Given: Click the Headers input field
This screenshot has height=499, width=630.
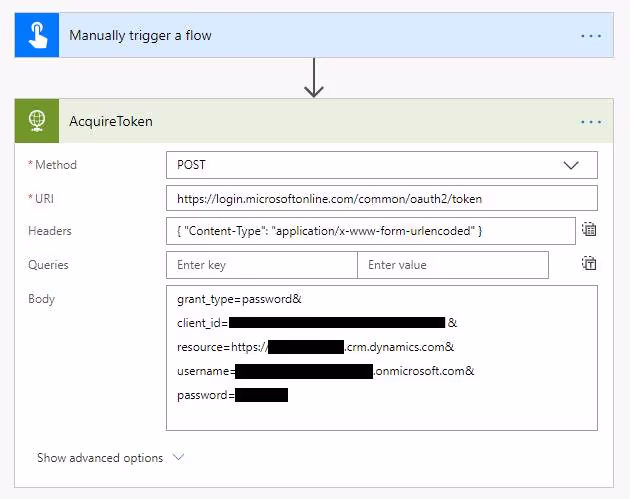Looking at the screenshot, I should (x=371, y=231).
